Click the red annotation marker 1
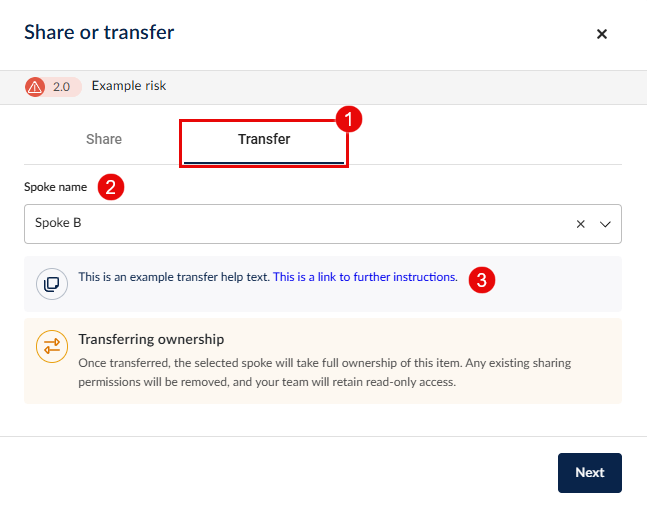 click(x=349, y=120)
